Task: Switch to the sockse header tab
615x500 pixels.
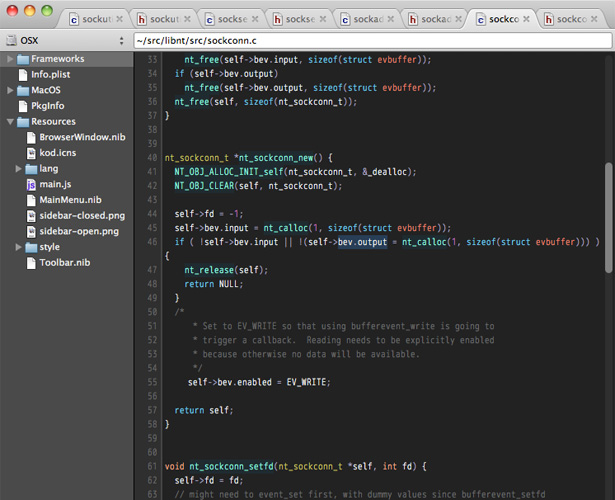Action: point(300,19)
